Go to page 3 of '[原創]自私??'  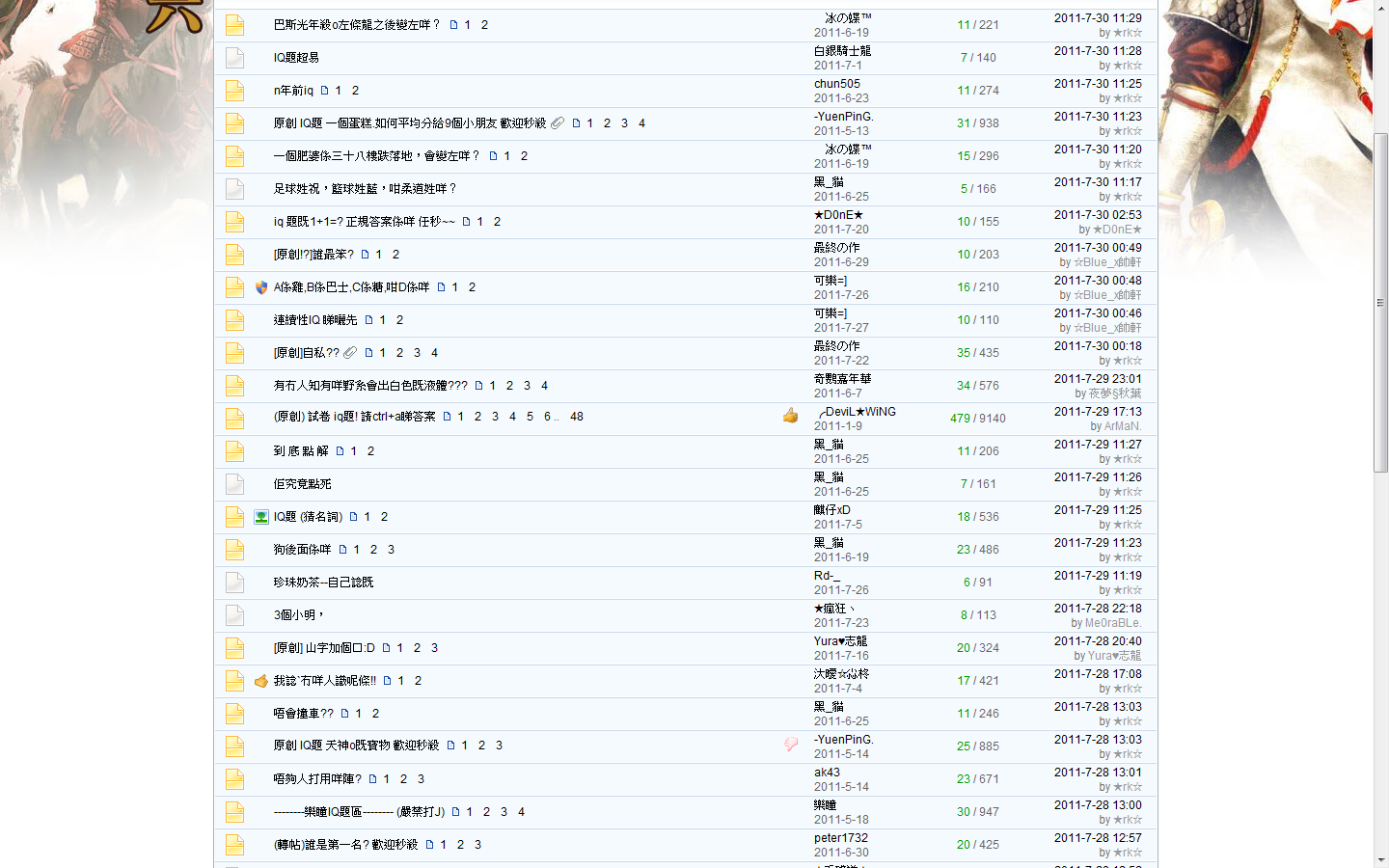tap(417, 353)
